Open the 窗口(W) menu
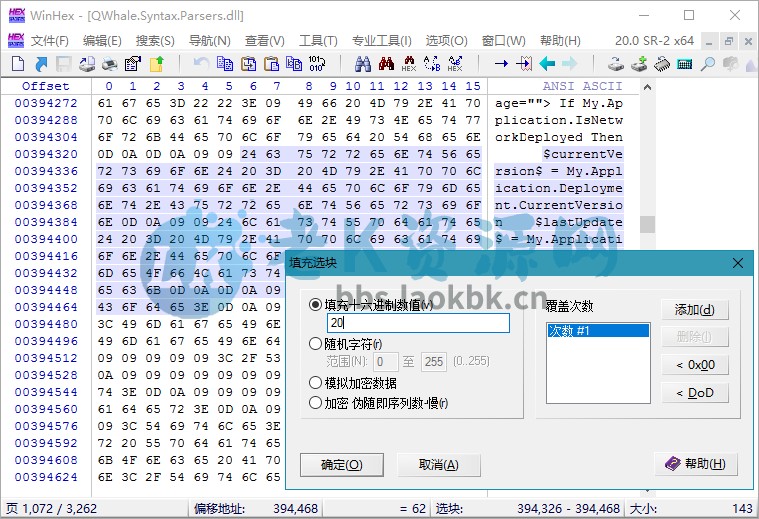Image resolution: width=759 pixels, height=519 pixels. (503, 41)
